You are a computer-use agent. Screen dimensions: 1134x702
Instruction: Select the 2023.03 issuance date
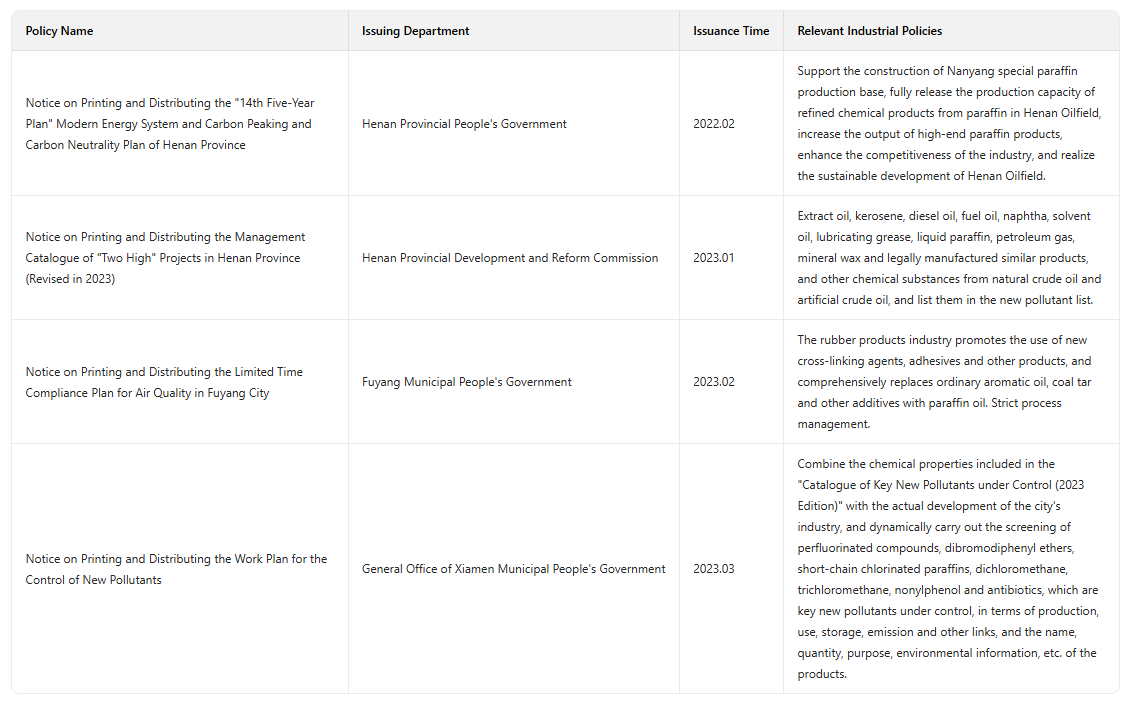713,569
